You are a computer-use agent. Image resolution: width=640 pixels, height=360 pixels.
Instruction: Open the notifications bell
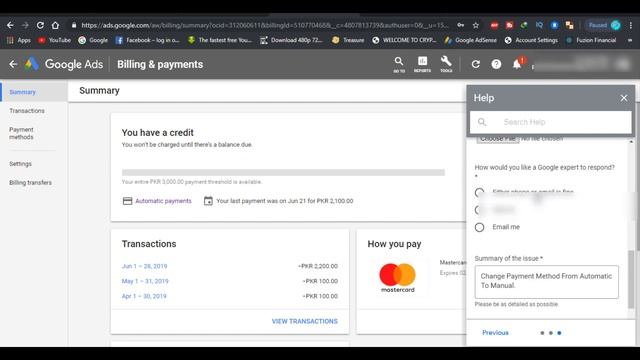coord(517,64)
